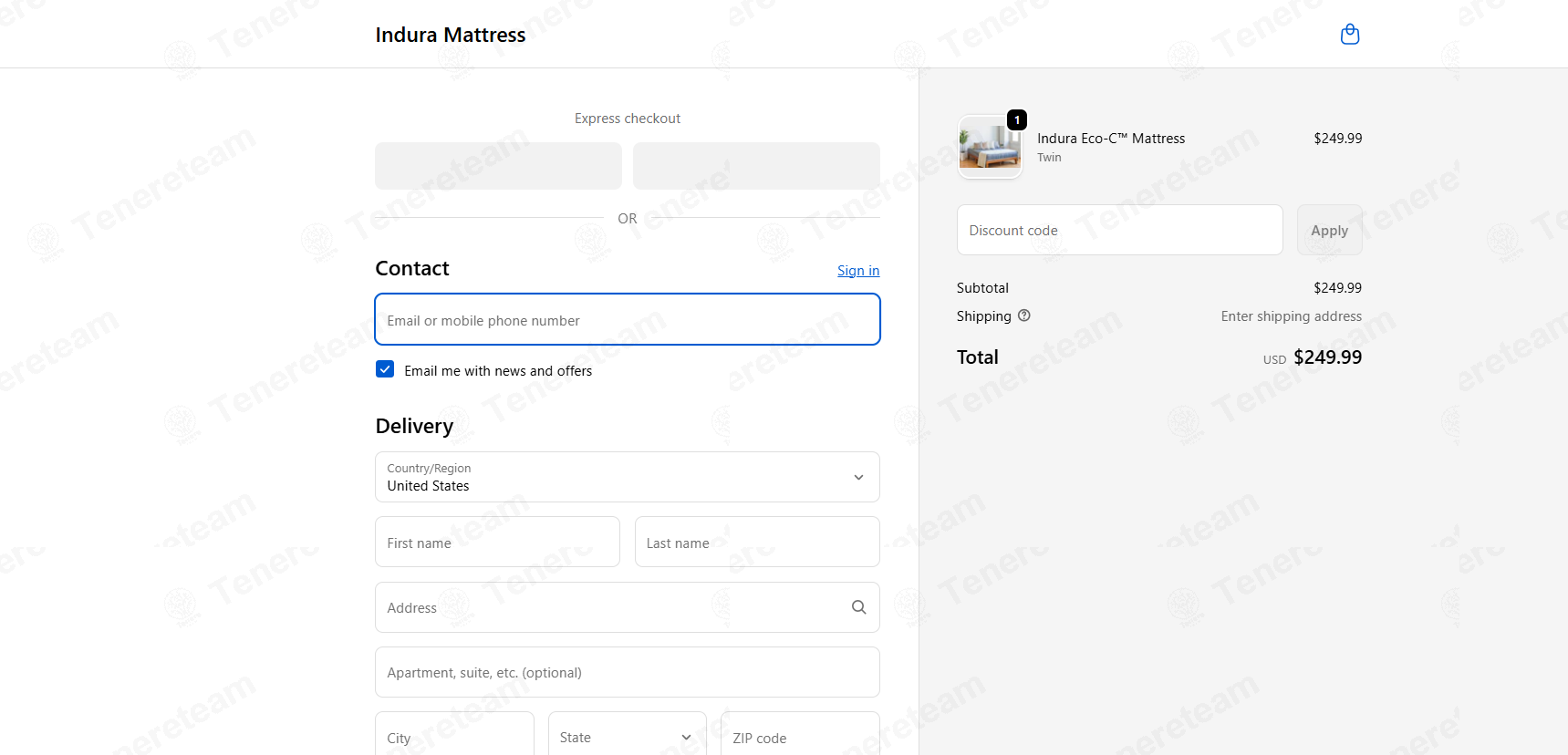Image resolution: width=1568 pixels, height=755 pixels.
Task: Uncheck Email me with news and offers
Action: [385, 369]
